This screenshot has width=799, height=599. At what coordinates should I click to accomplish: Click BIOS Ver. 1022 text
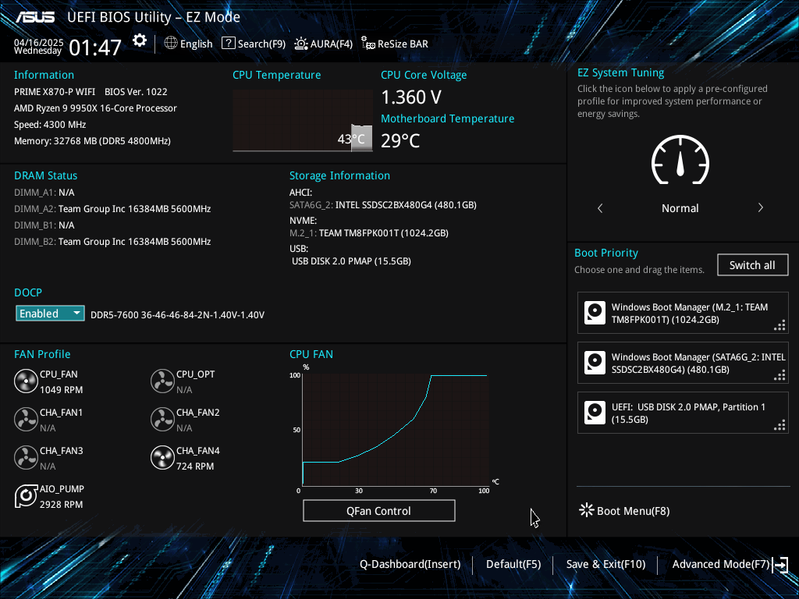(136, 92)
